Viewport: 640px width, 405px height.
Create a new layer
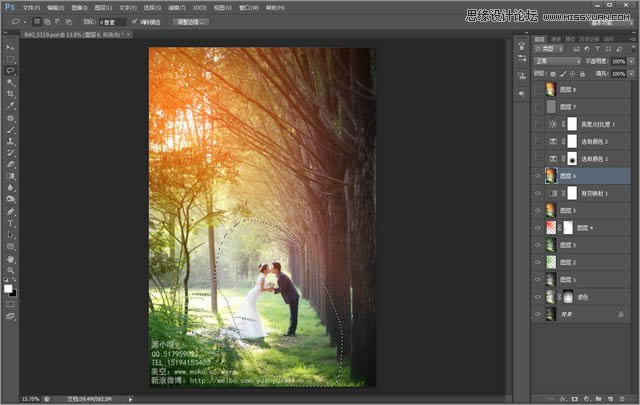click(x=610, y=398)
